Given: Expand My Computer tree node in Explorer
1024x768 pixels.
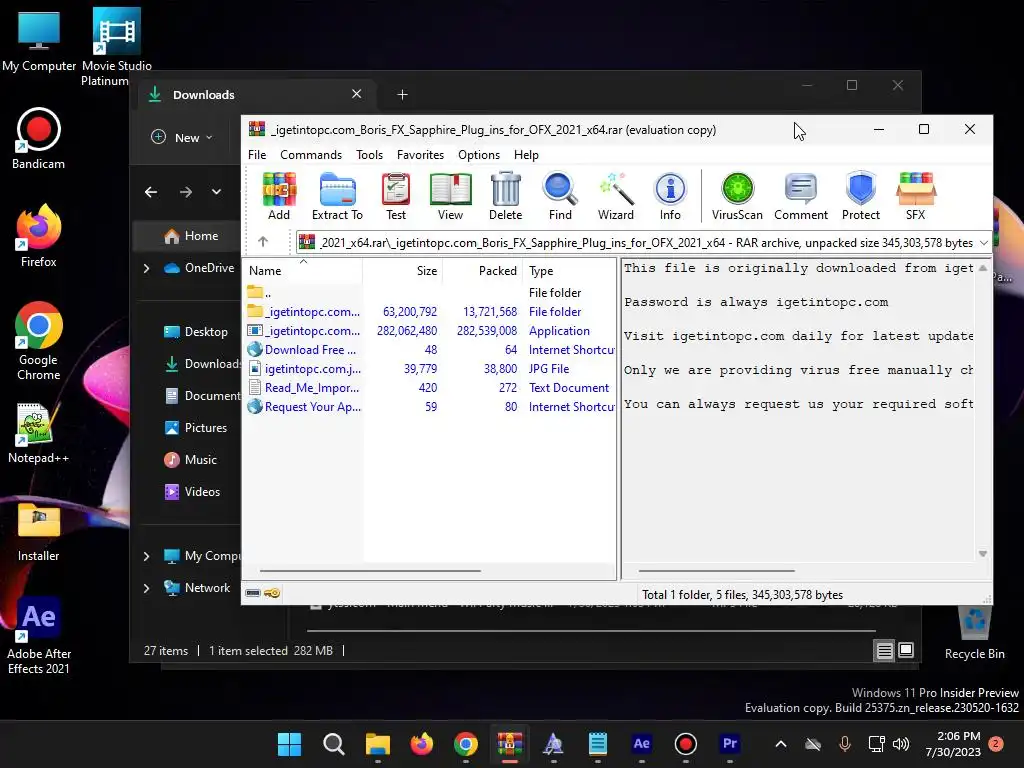Looking at the screenshot, I should tap(146, 556).
